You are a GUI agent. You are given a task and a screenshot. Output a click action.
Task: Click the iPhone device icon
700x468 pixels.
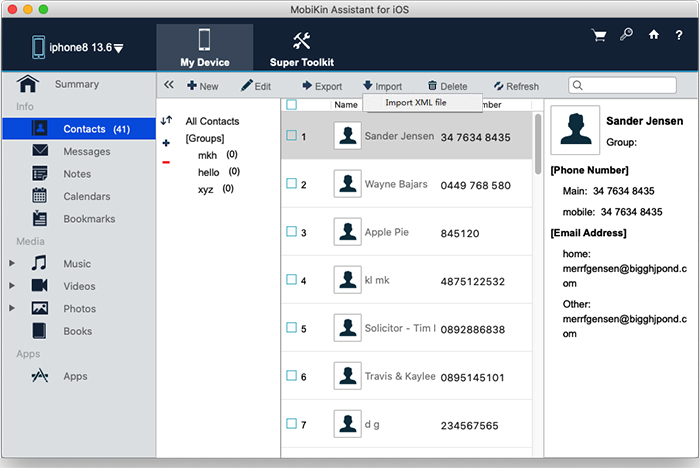point(38,47)
